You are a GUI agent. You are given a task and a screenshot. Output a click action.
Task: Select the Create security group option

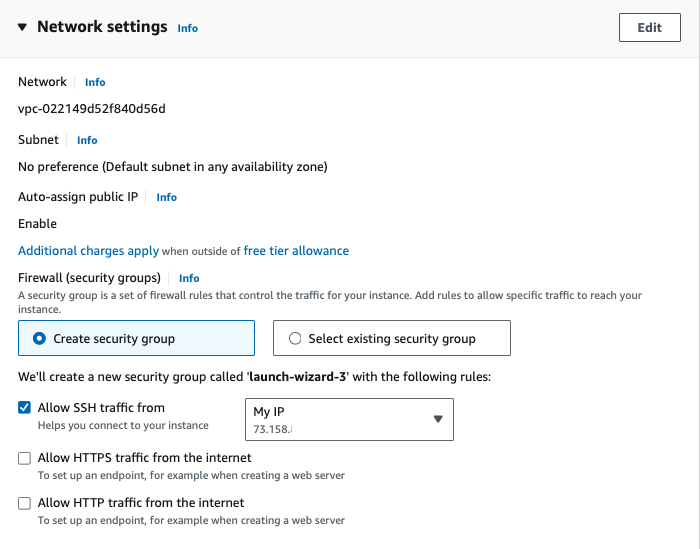click(x=40, y=338)
